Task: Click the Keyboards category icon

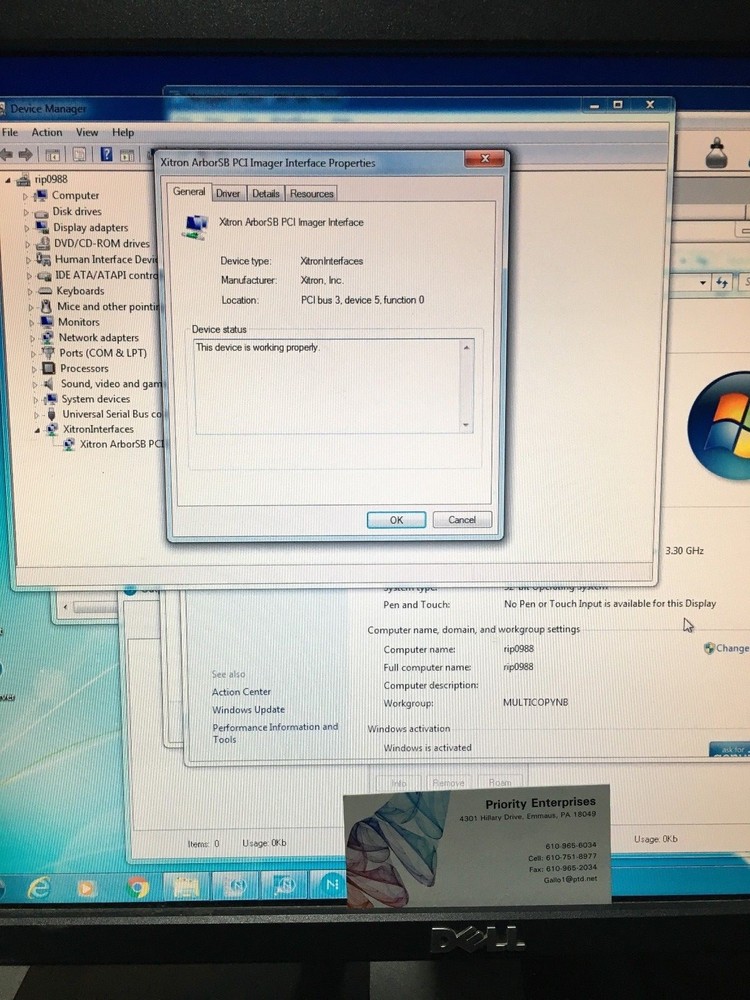Action: (x=45, y=291)
